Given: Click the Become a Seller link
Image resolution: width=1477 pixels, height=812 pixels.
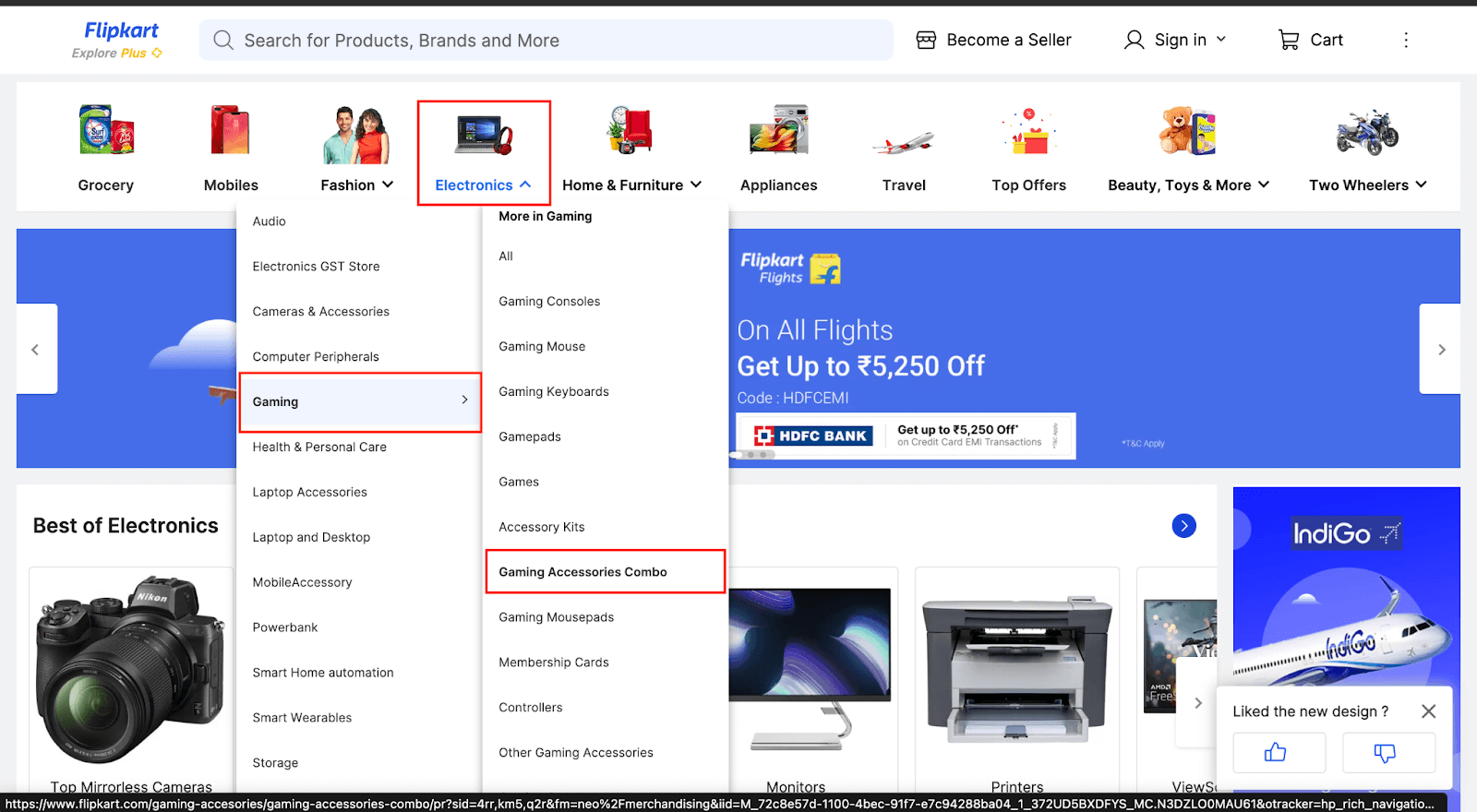Looking at the screenshot, I should pyautogui.click(x=994, y=40).
